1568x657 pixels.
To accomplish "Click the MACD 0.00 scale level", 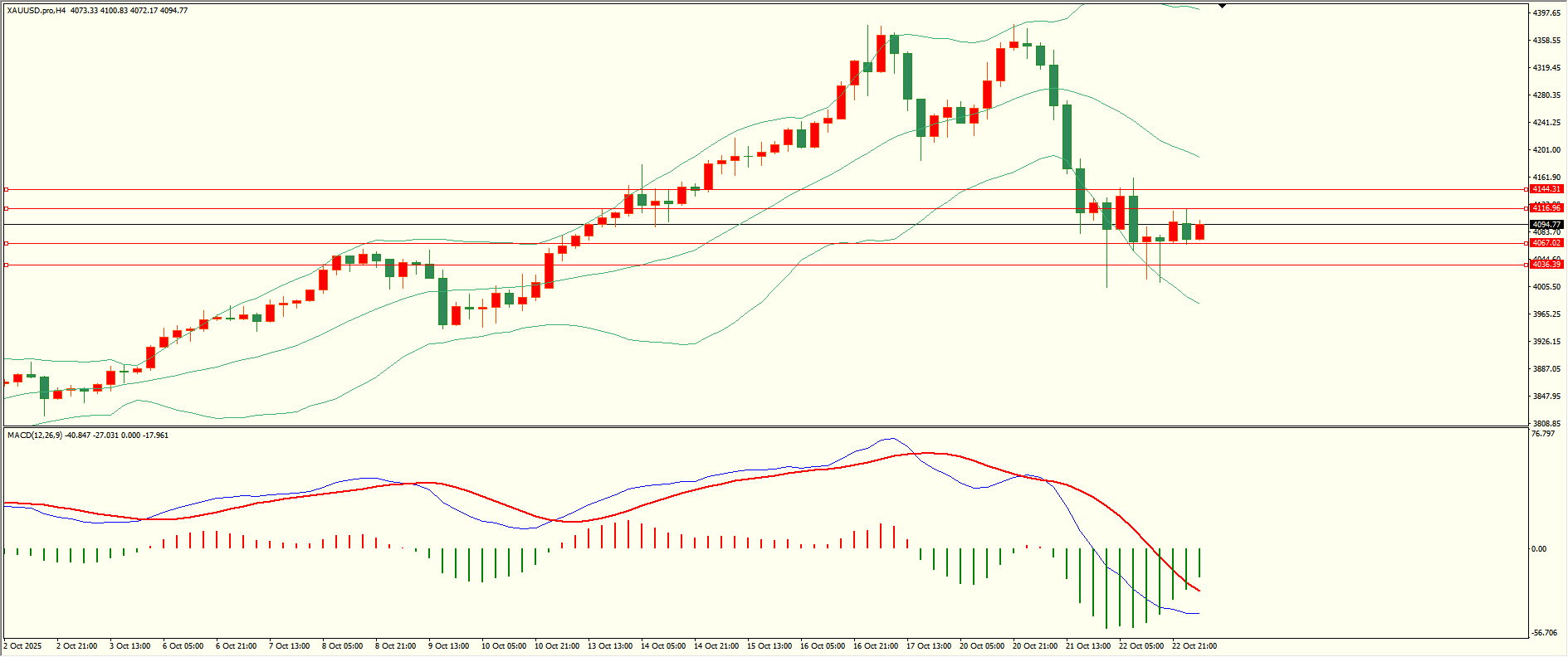I will [x=1539, y=549].
